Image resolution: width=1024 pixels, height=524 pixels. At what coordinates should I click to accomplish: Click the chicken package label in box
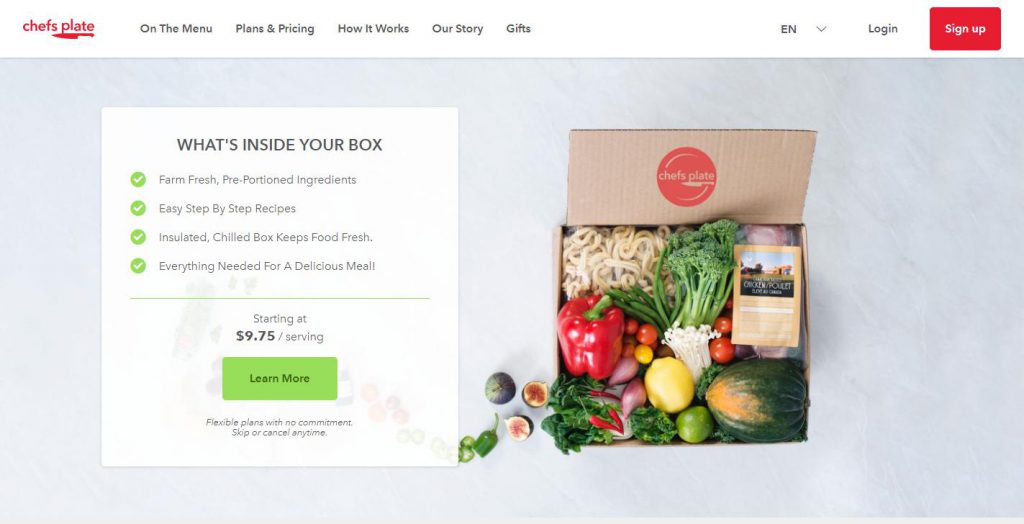(767, 295)
